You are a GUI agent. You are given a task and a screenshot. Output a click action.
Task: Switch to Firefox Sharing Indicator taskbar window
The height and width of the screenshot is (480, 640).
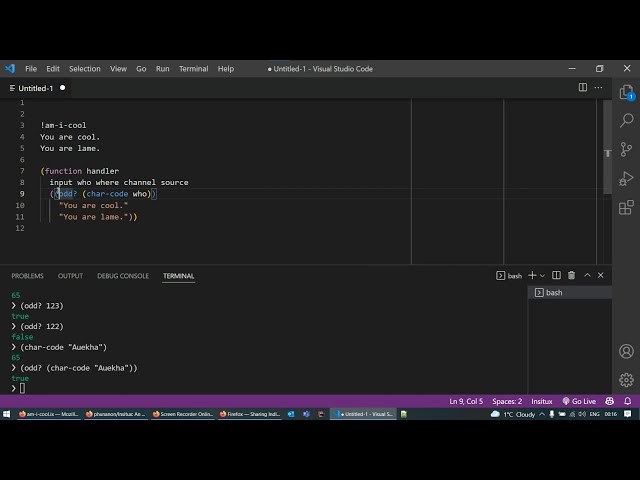point(249,414)
